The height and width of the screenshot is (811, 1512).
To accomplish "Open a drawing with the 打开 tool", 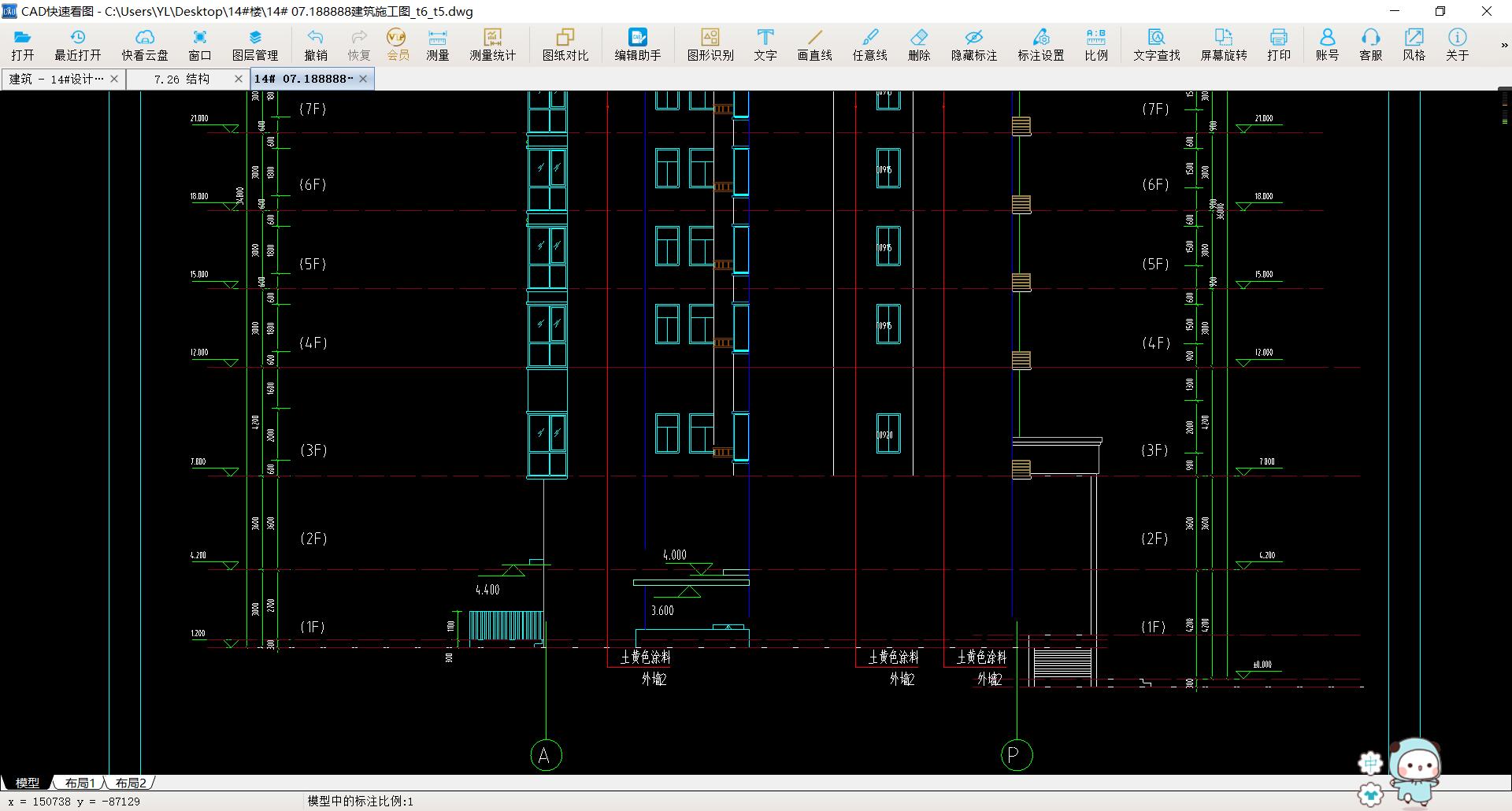I will point(23,45).
